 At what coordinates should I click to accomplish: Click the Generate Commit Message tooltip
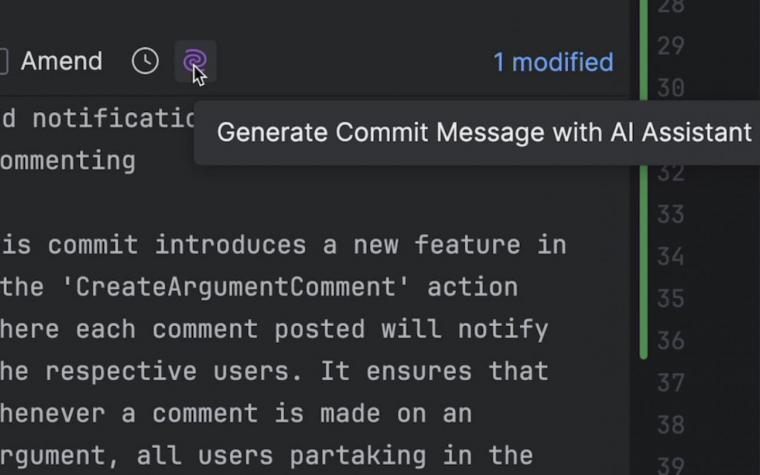[484, 133]
